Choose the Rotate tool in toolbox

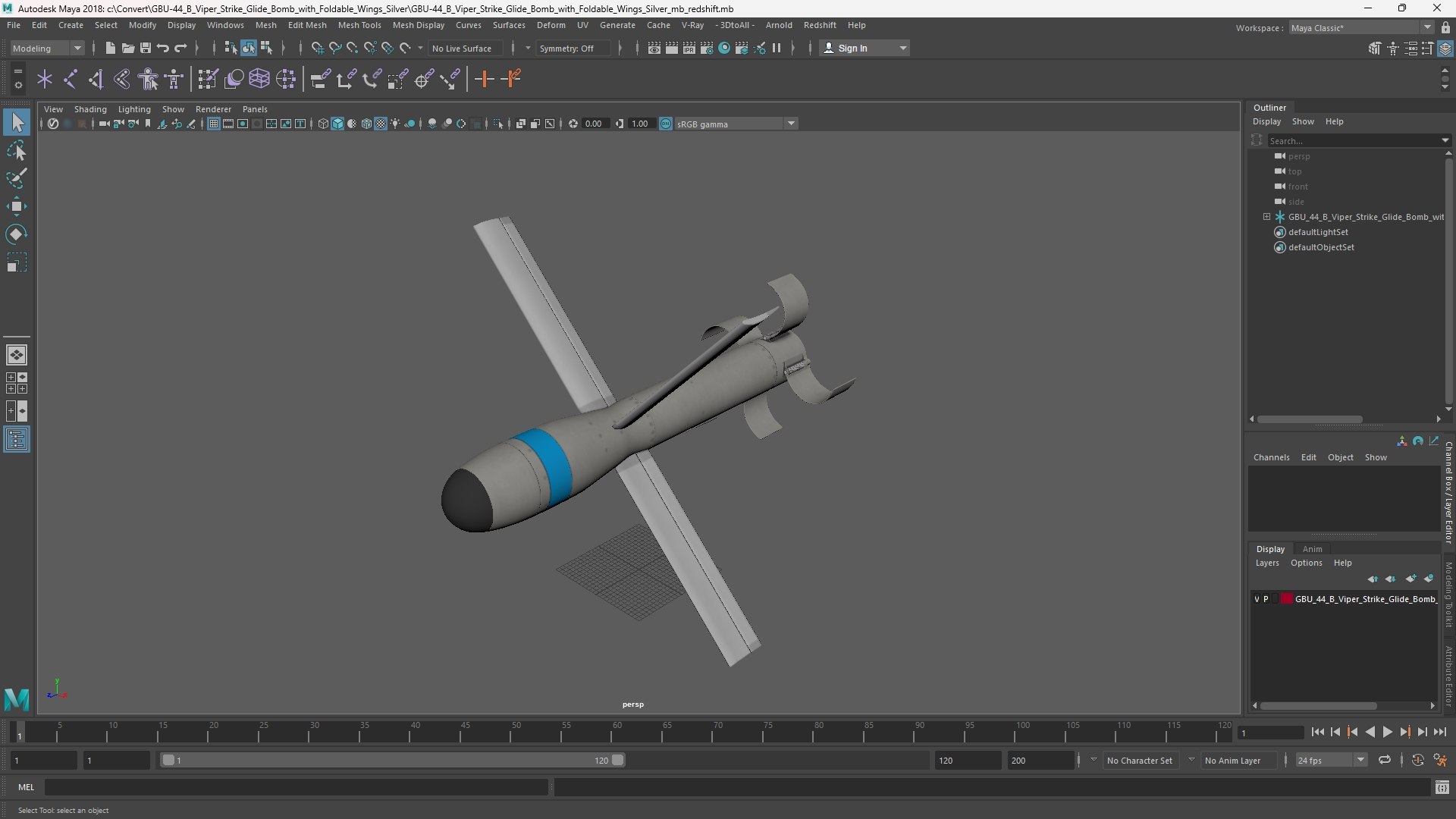[x=17, y=234]
